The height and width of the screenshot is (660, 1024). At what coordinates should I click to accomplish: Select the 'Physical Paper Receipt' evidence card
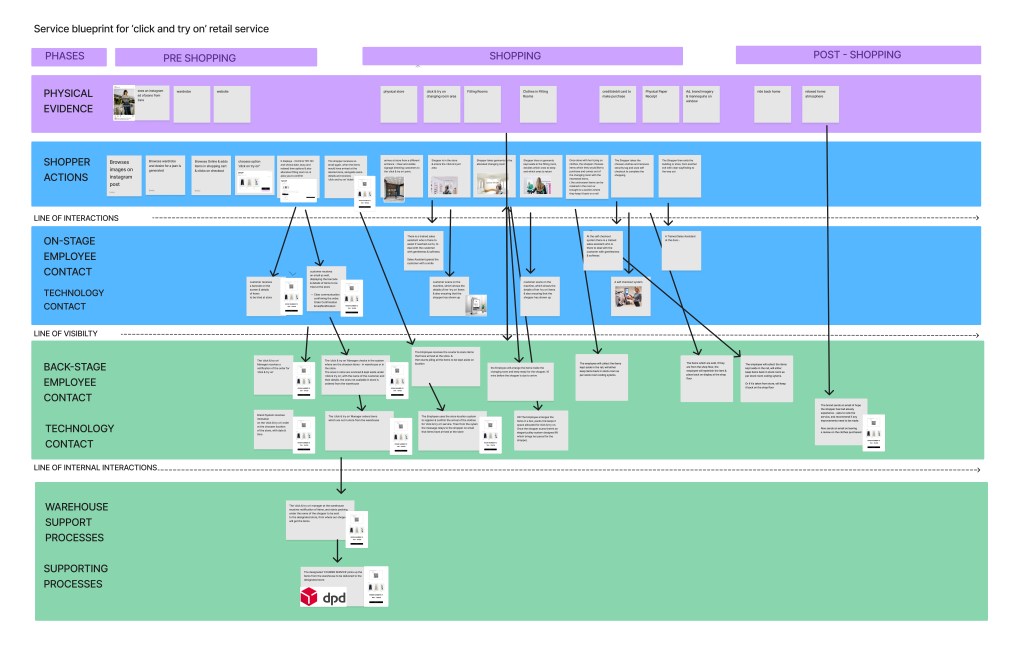[x=659, y=104]
